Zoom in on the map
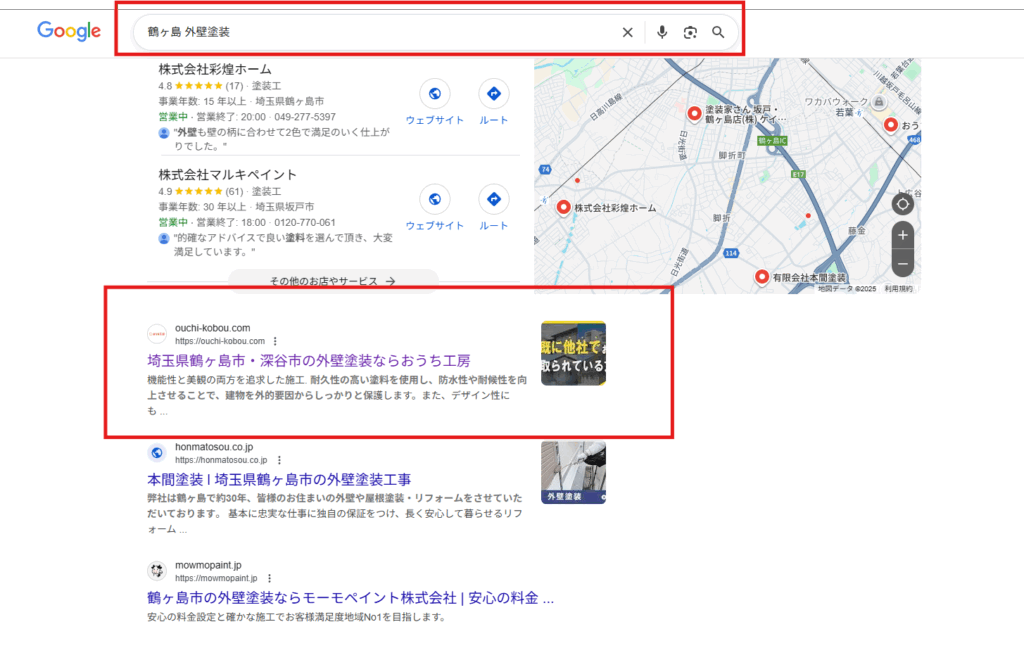1024x648 pixels. coord(902,236)
